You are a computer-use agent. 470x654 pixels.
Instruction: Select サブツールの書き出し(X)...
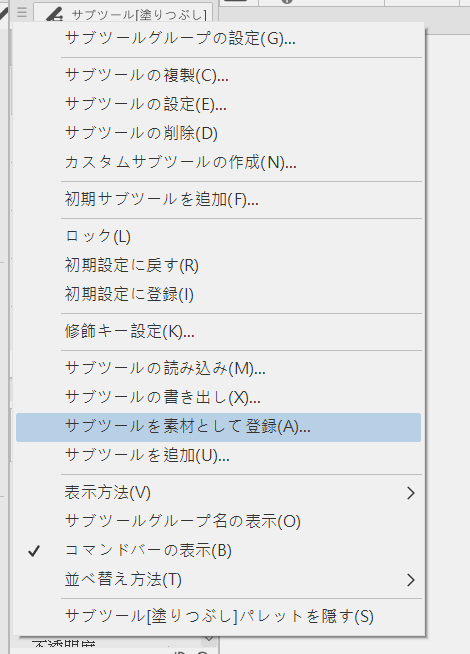point(219,397)
